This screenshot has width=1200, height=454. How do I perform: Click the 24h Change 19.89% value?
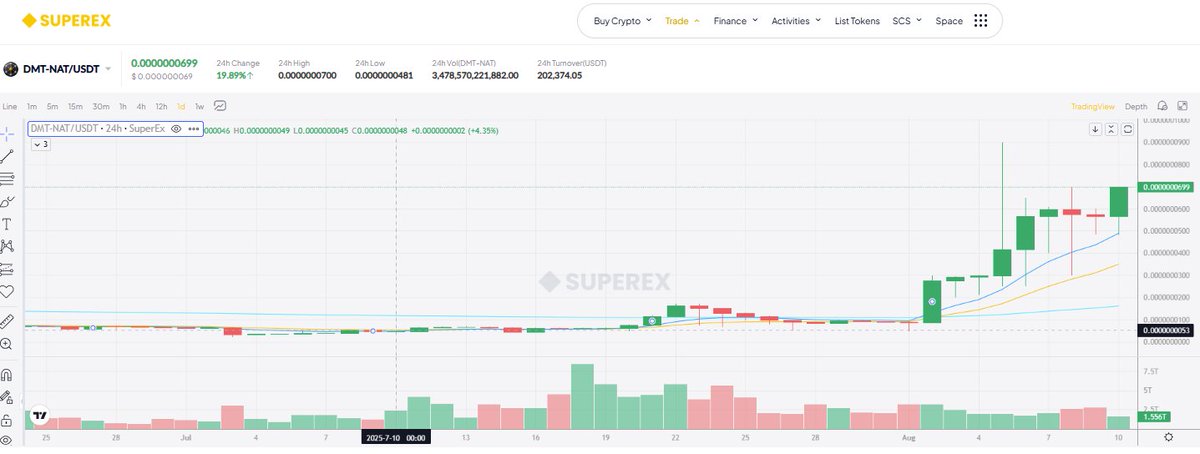pyautogui.click(x=236, y=75)
